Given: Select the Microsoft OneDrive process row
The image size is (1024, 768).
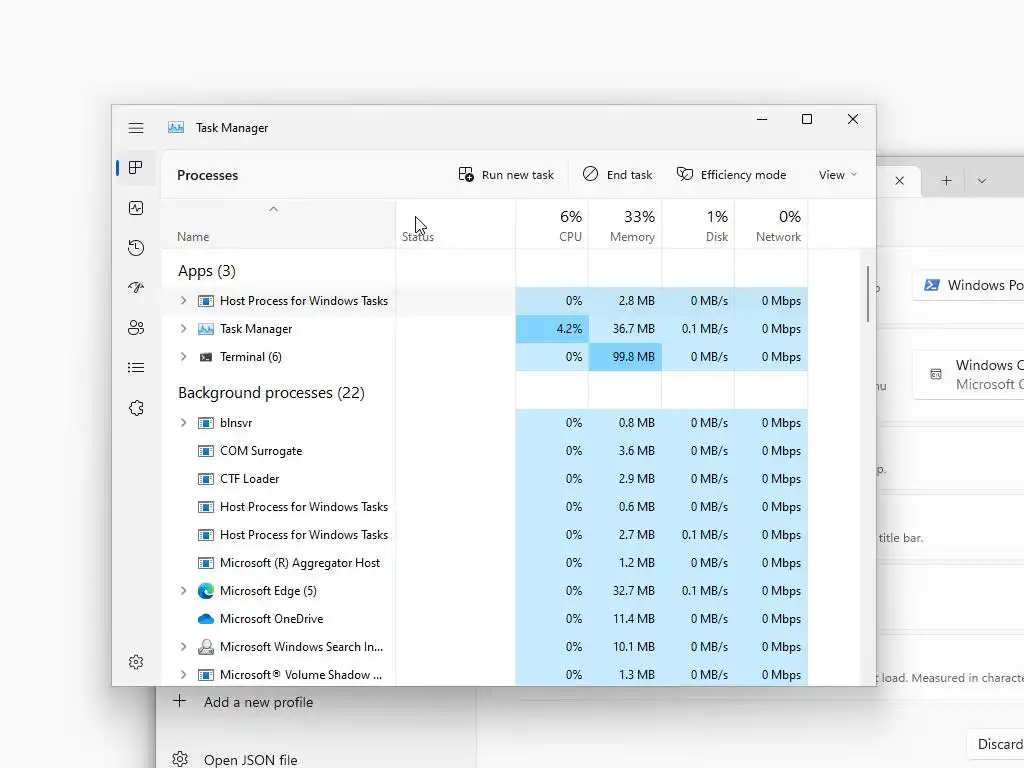Looking at the screenshot, I should 485,619.
